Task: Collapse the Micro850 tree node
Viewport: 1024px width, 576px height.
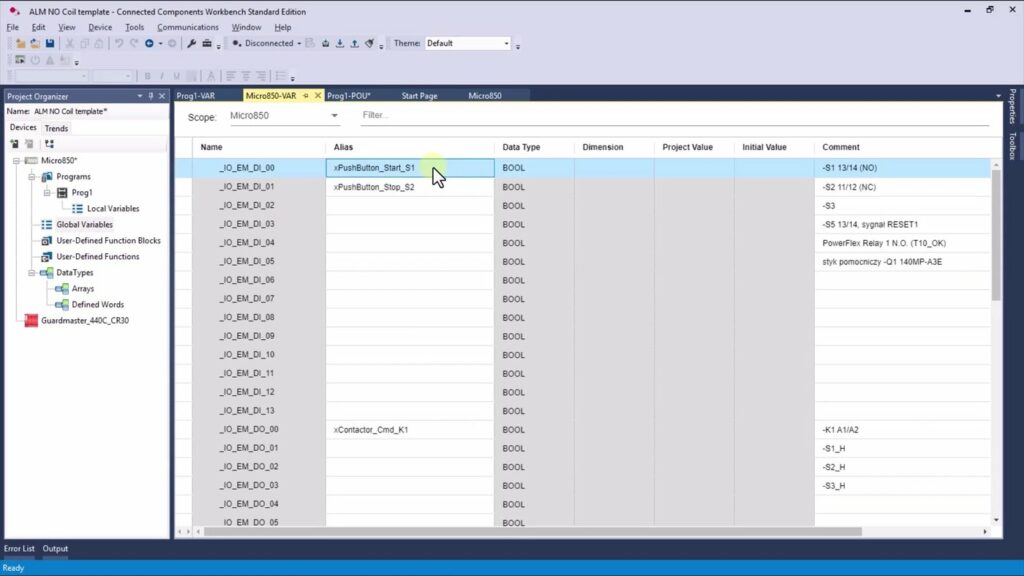Action: (16, 161)
